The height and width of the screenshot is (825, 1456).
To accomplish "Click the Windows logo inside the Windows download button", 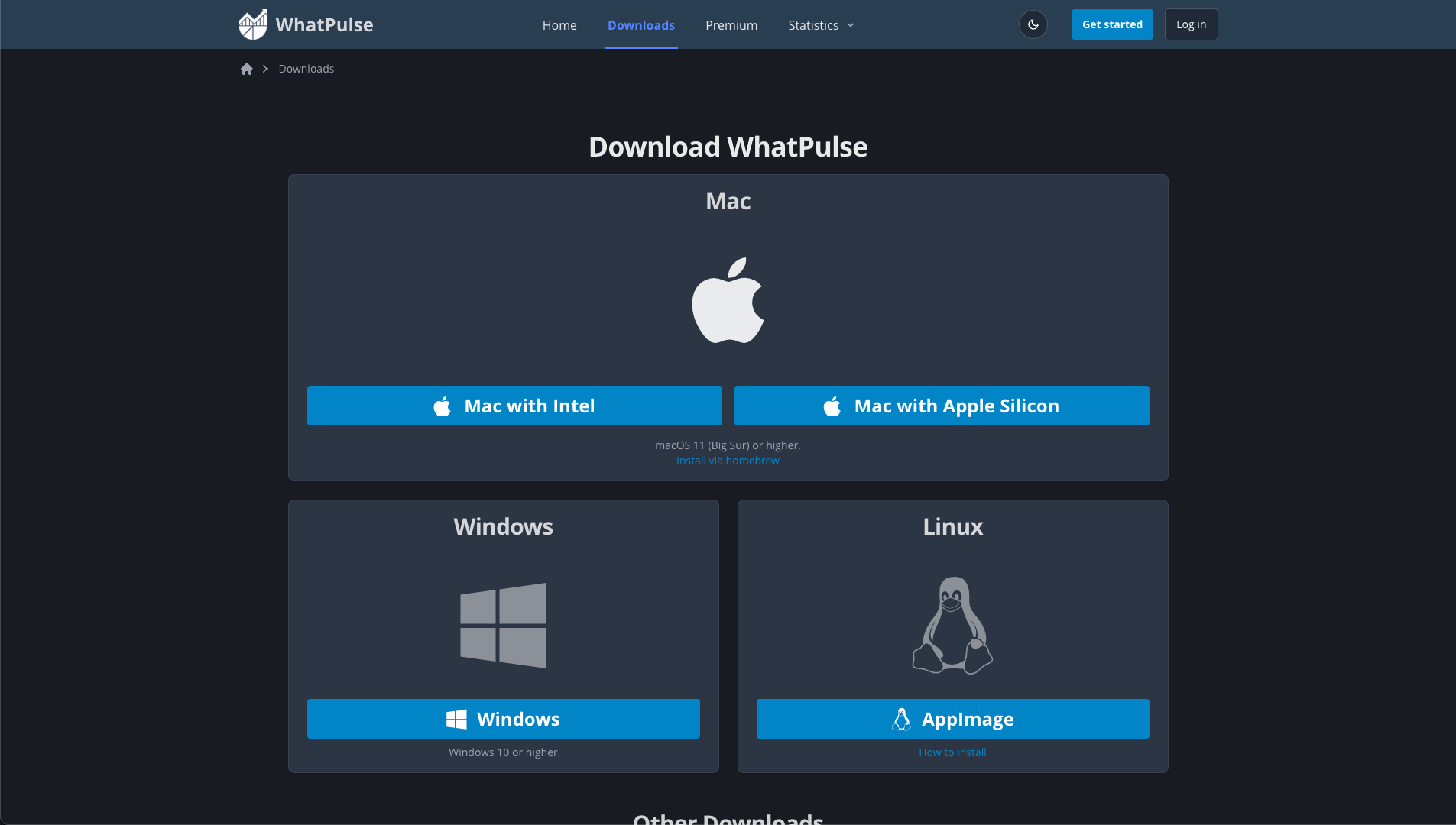I will tap(456, 718).
